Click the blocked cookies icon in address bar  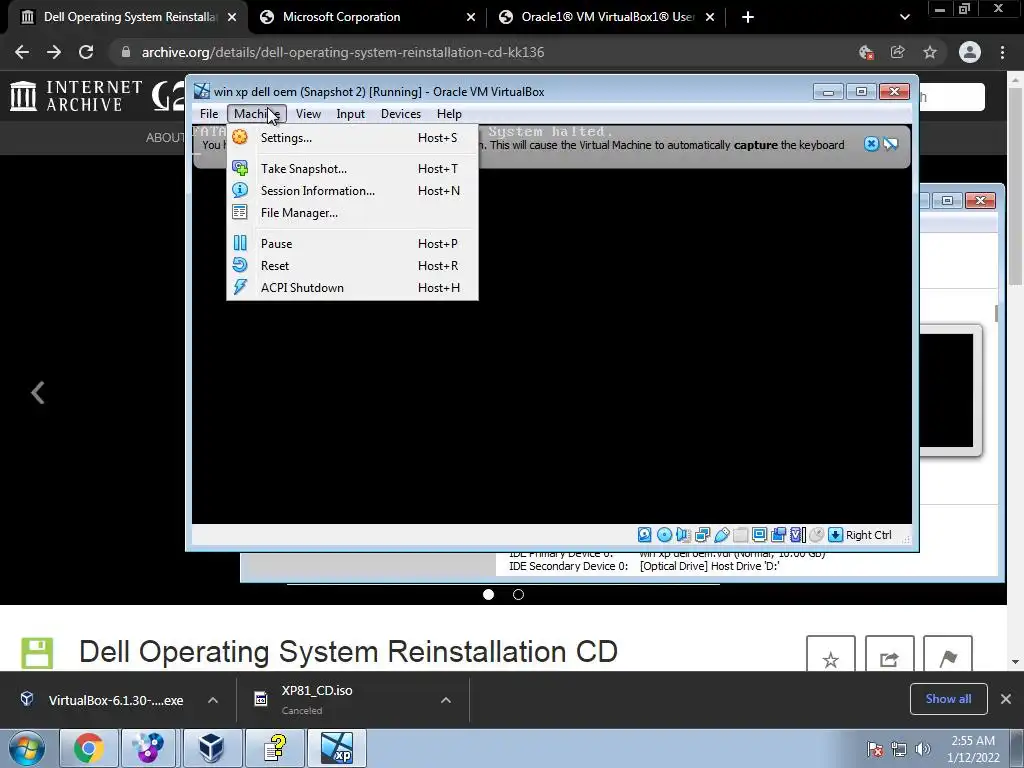coord(866,52)
